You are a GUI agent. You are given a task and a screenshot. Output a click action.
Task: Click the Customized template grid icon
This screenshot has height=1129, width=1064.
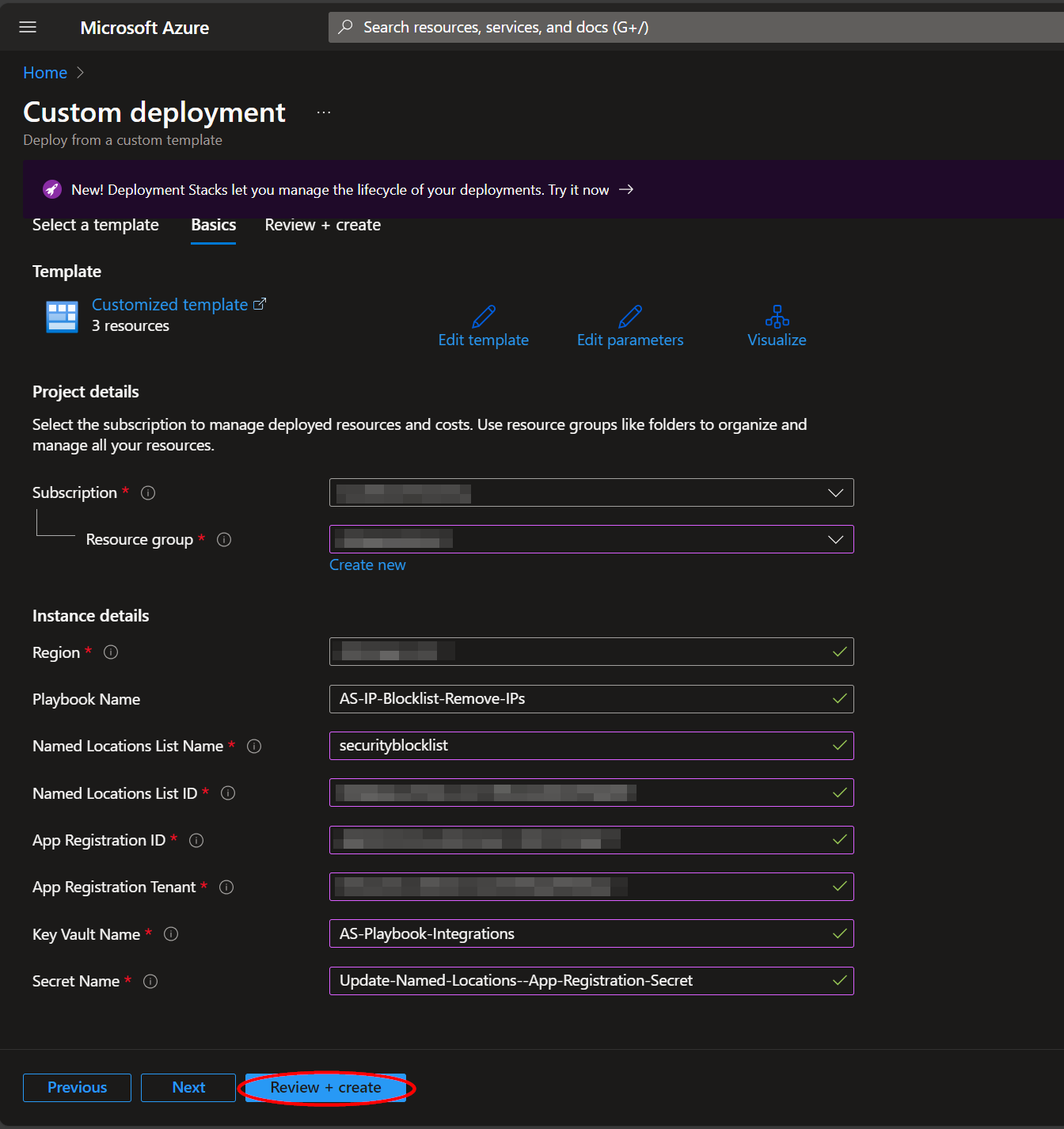[62, 317]
